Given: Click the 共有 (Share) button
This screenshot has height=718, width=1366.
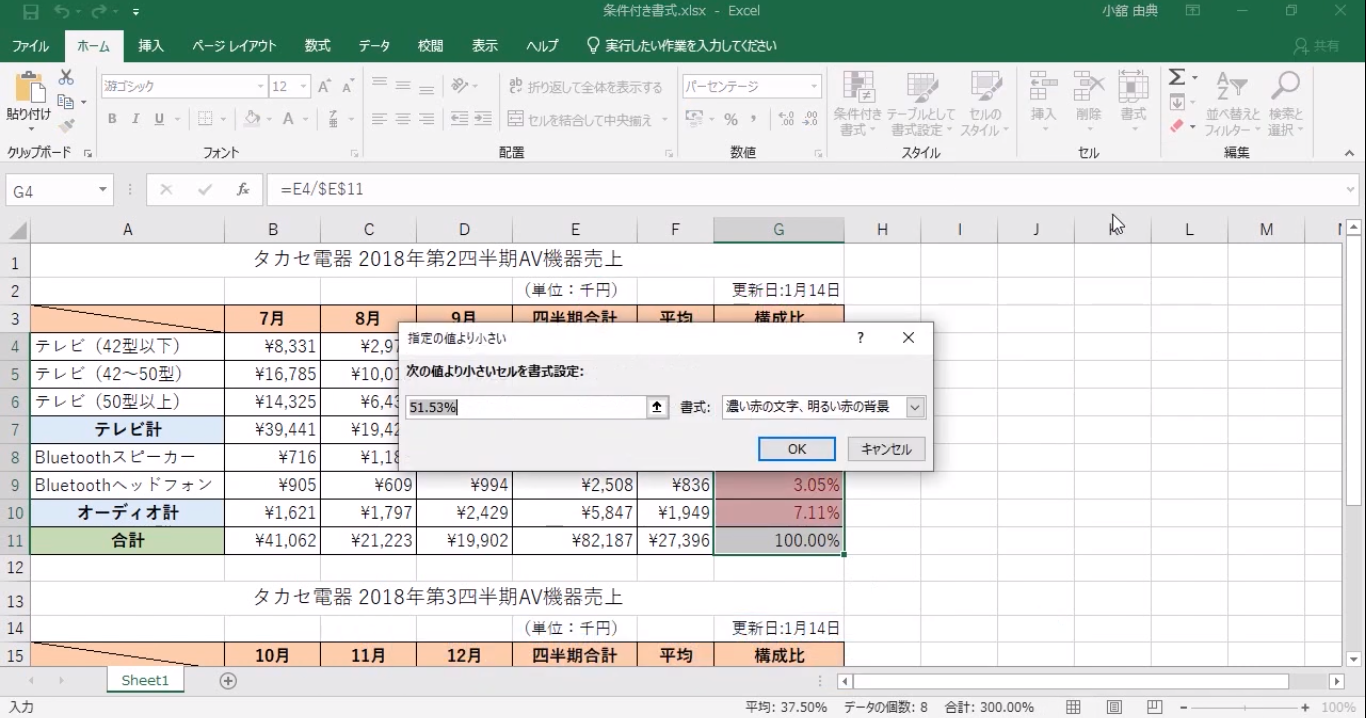Looking at the screenshot, I should click(1316, 46).
